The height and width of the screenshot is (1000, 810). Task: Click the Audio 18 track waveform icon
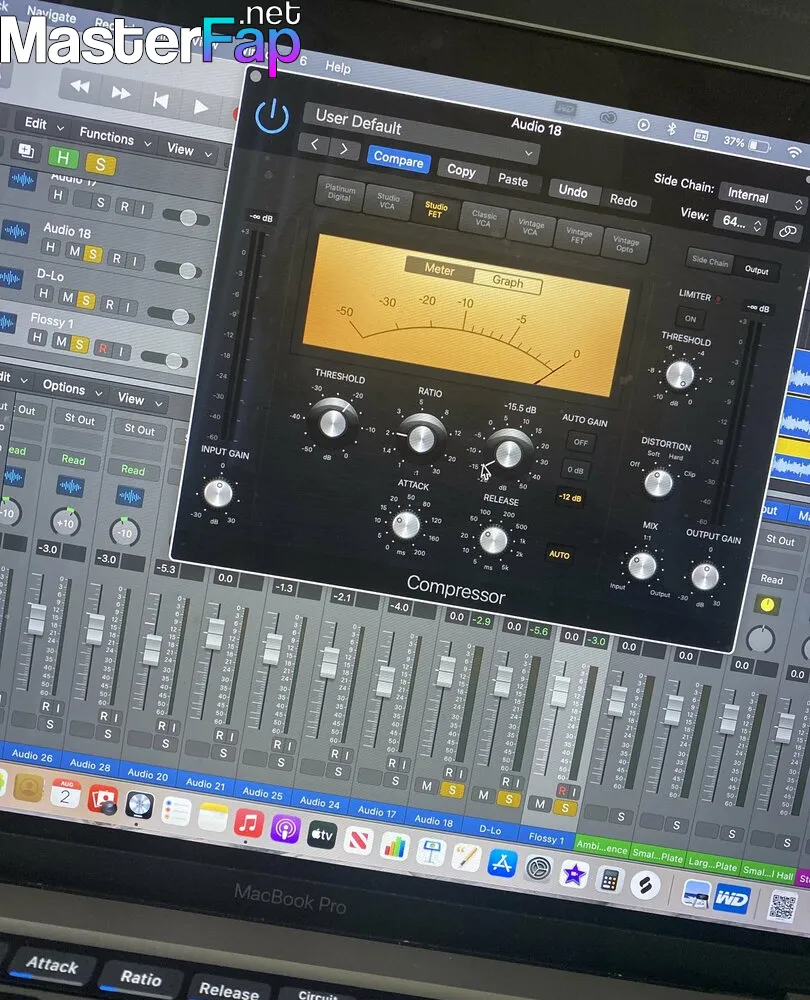[x=20, y=232]
